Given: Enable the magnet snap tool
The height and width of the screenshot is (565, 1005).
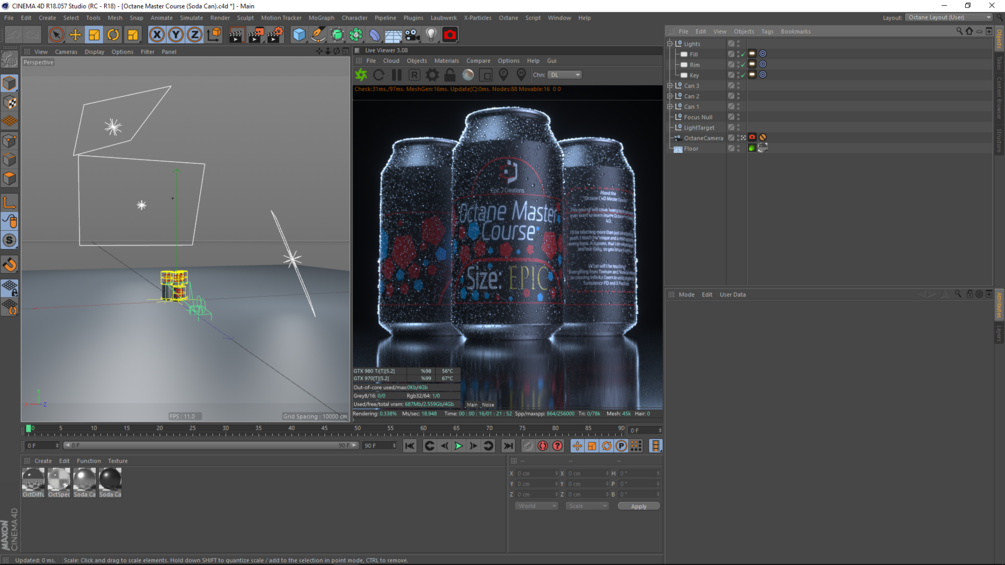Looking at the screenshot, I should click(10, 265).
